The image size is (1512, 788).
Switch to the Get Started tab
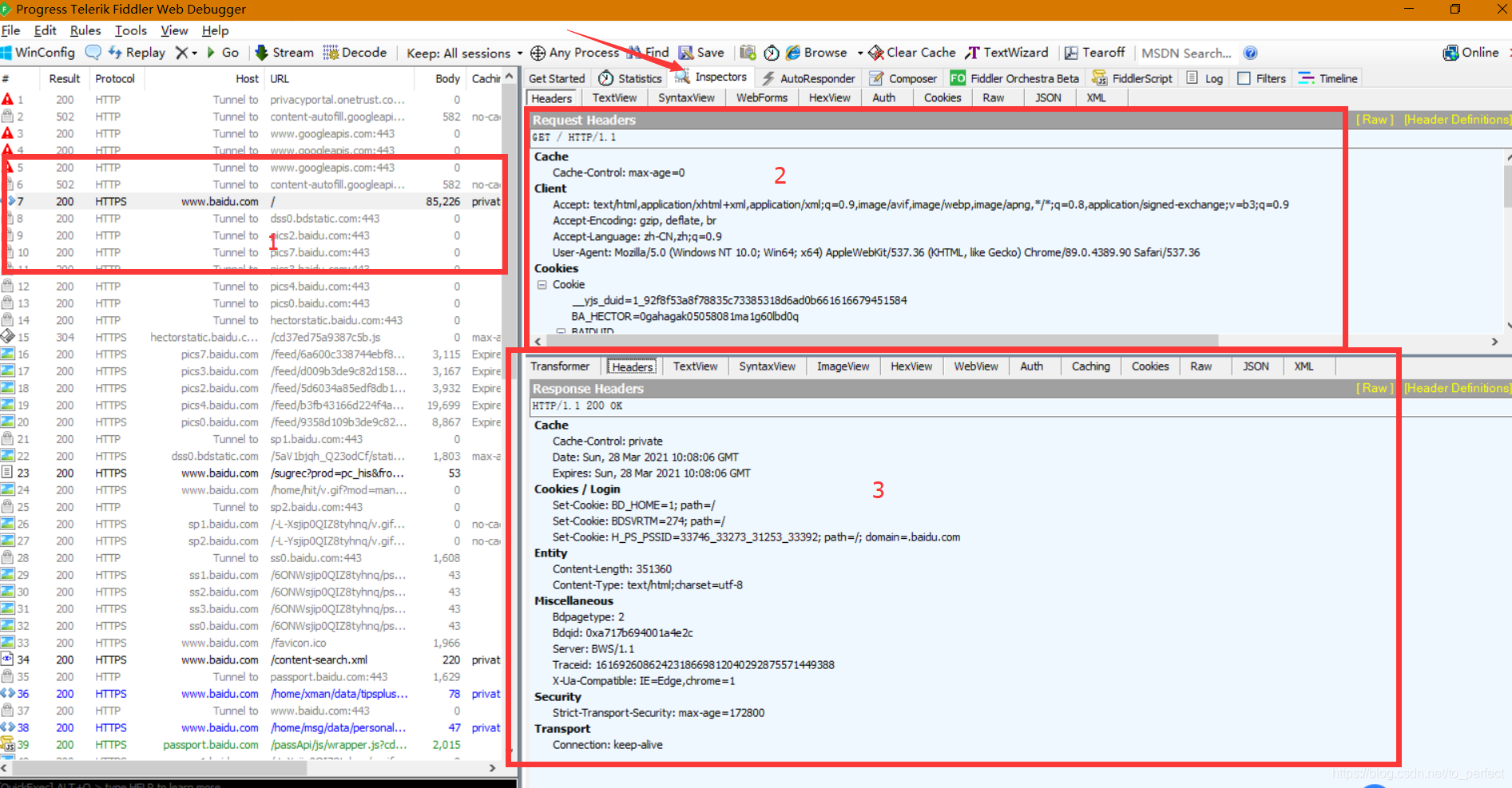click(557, 78)
